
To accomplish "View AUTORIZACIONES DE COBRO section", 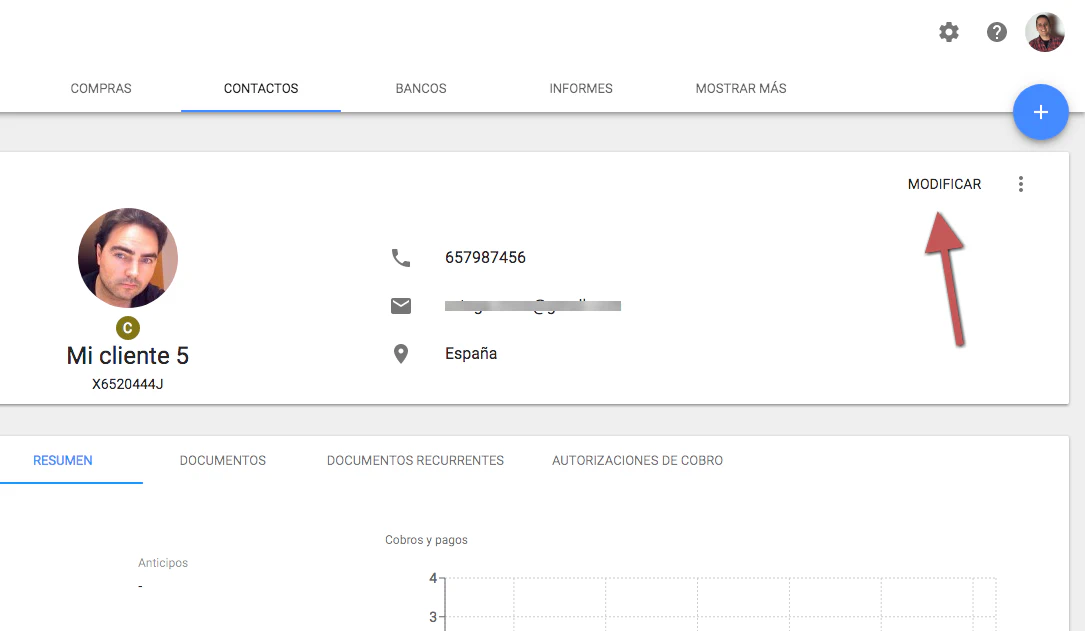I will click(637, 460).
